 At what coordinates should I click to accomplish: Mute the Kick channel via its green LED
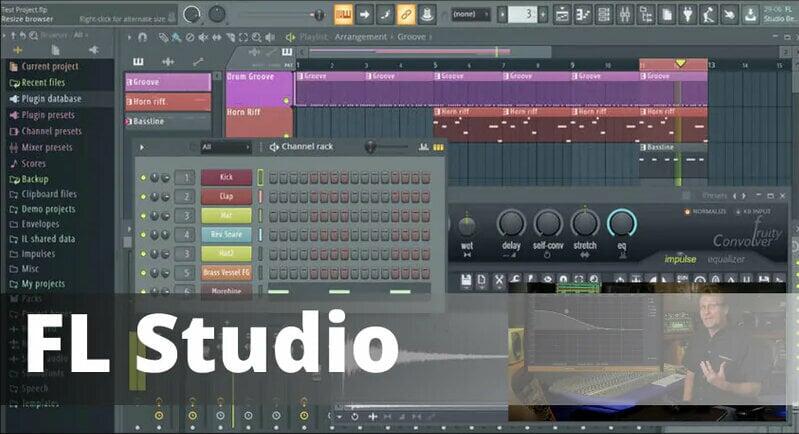(143, 177)
